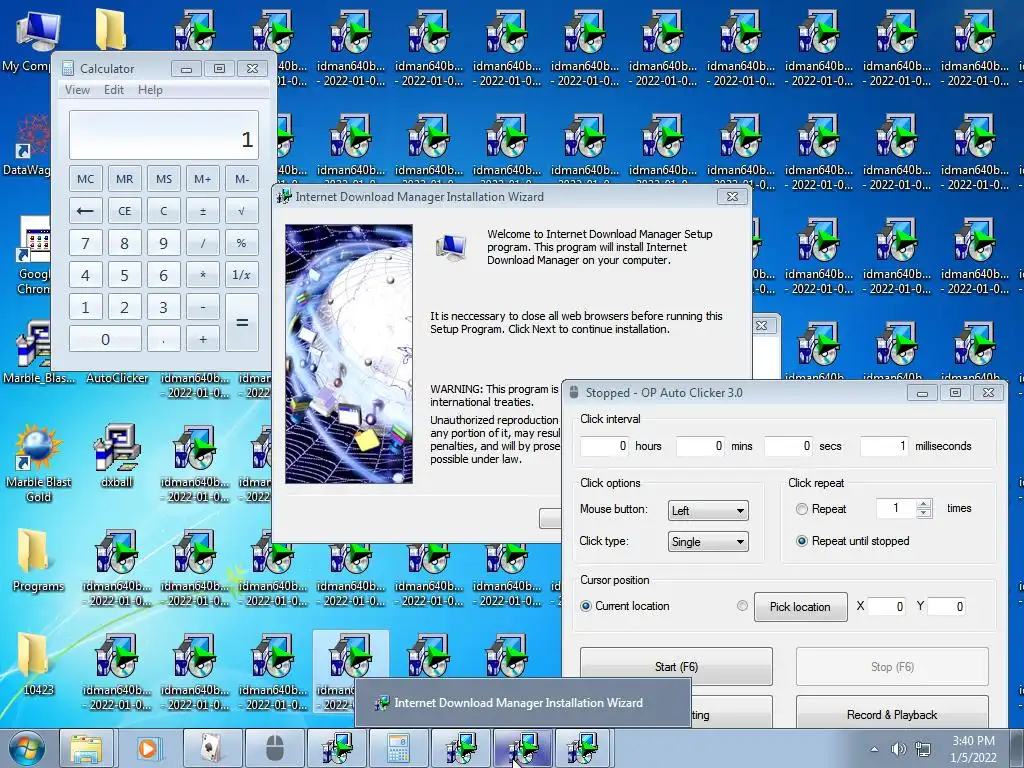Click digit 0 in Calculator
The width and height of the screenshot is (1024, 768).
tap(105, 339)
